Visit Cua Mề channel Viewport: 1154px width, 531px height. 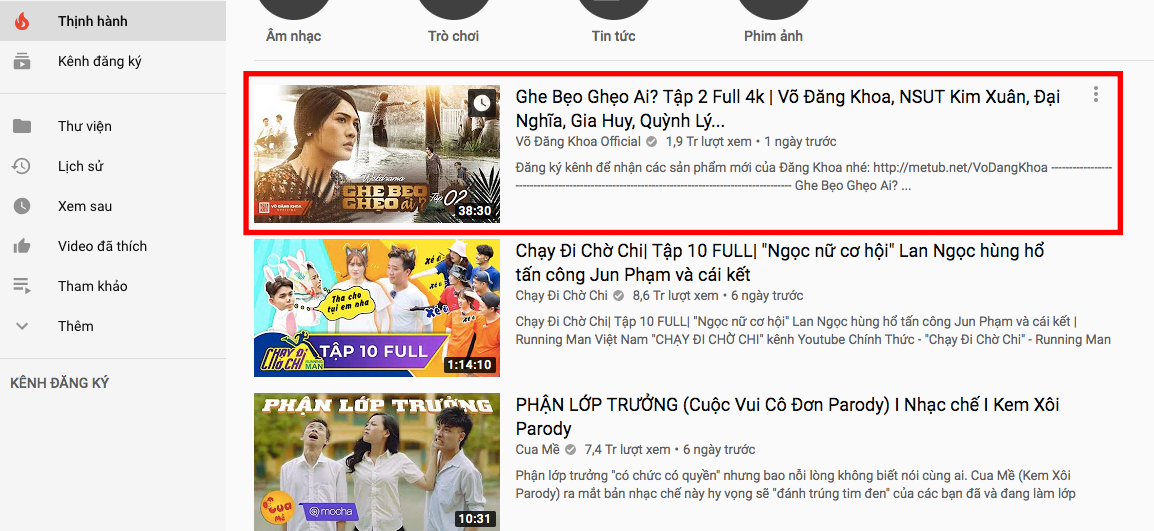(x=537, y=449)
